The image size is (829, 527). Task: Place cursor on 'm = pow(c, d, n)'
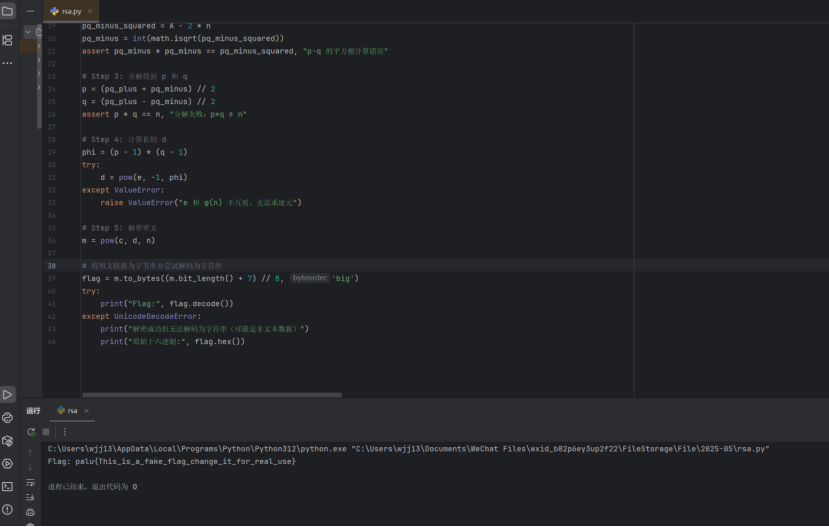pos(118,241)
